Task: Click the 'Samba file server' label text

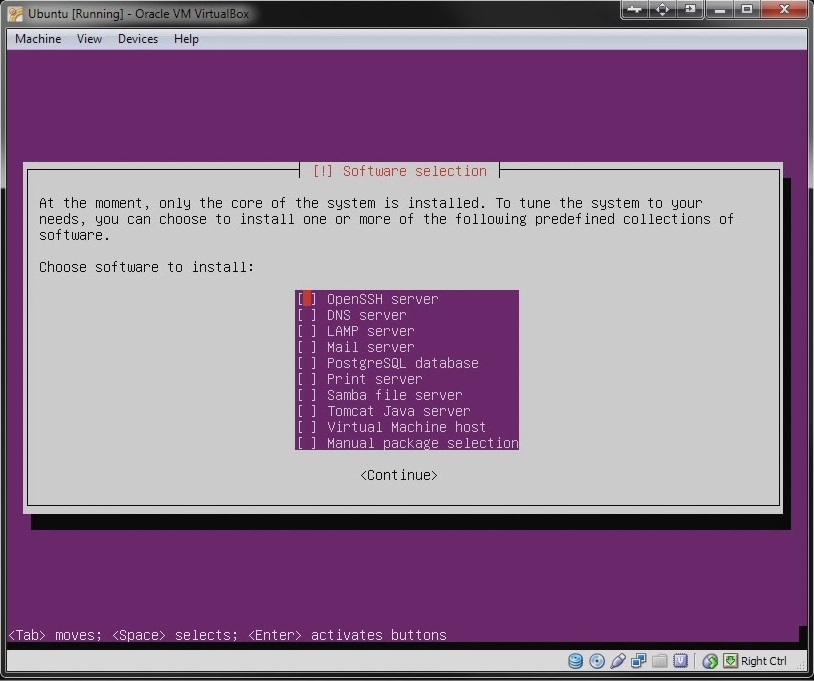Action: [x=395, y=396]
